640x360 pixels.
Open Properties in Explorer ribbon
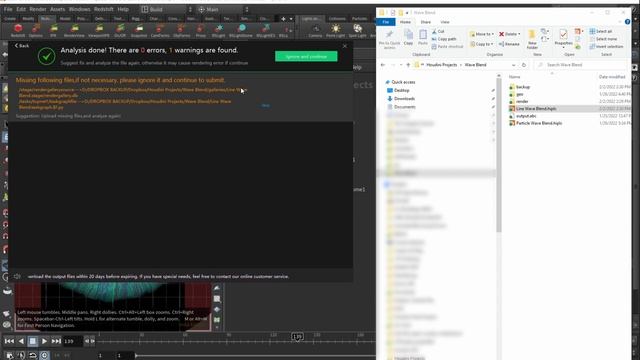(x=563, y=37)
